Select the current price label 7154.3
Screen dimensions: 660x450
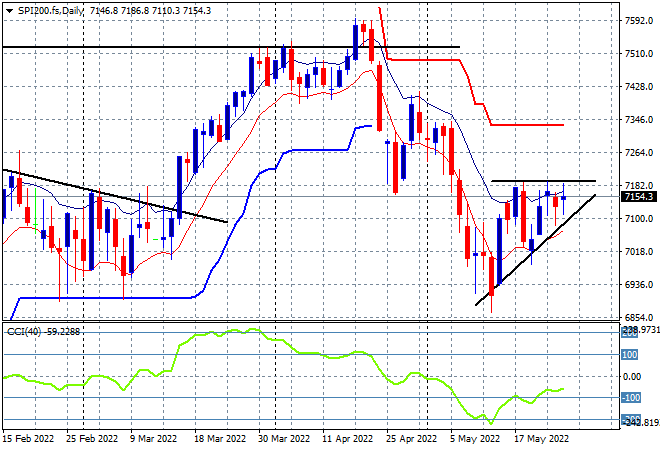pyautogui.click(x=639, y=197)
